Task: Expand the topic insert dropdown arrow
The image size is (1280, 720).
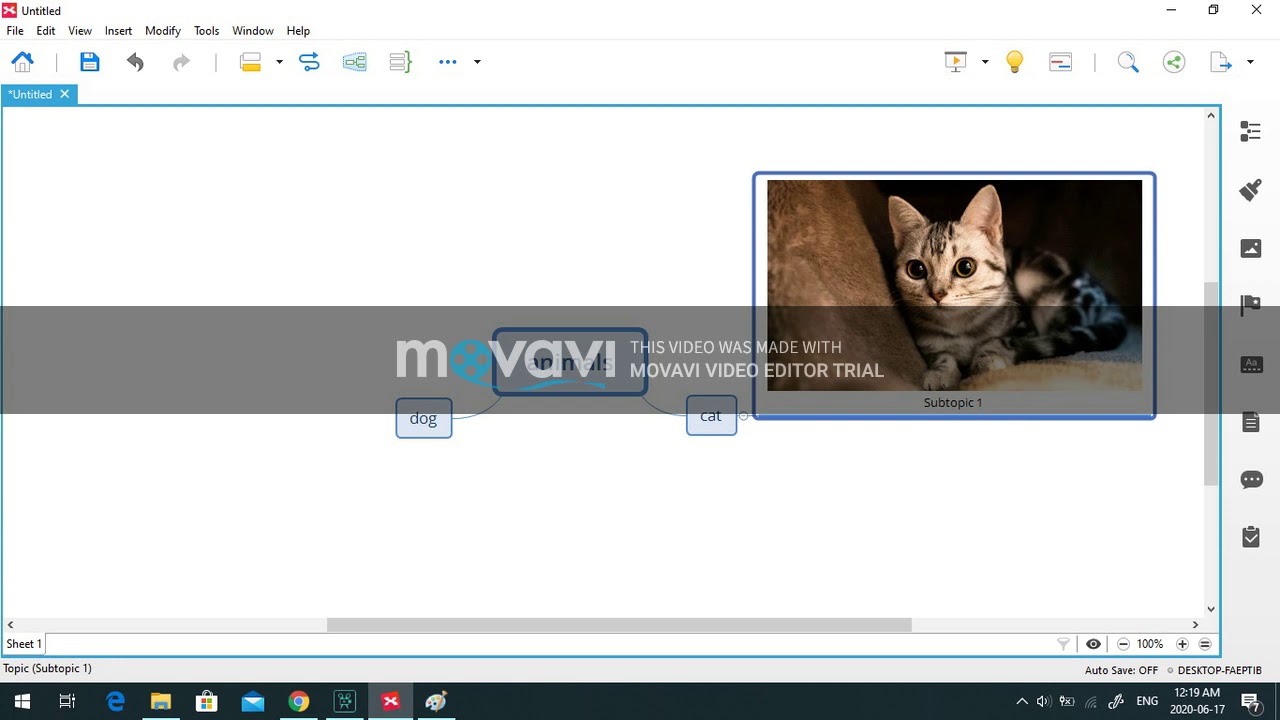Action: pyautogui.click(x=279, y=62)
